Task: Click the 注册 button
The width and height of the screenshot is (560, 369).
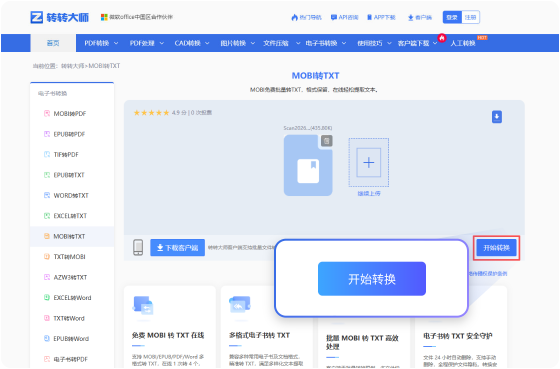Action: coord(470,17)
